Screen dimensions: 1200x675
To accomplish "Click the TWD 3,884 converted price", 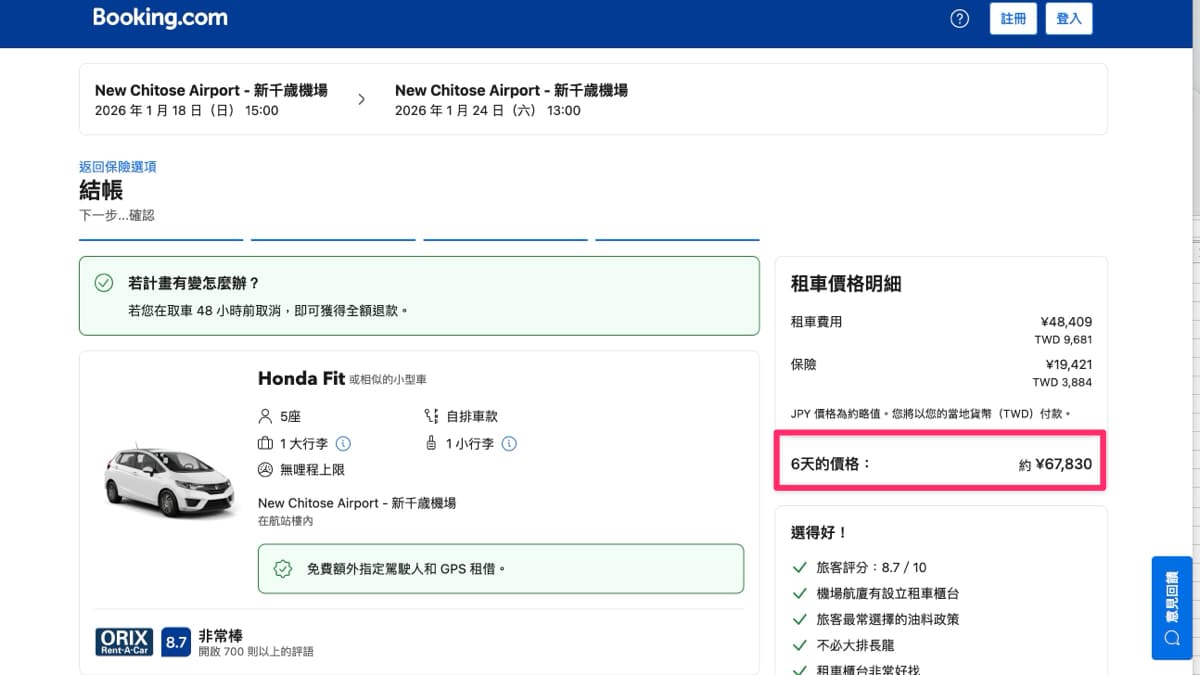I will (x=1063, y=382).
